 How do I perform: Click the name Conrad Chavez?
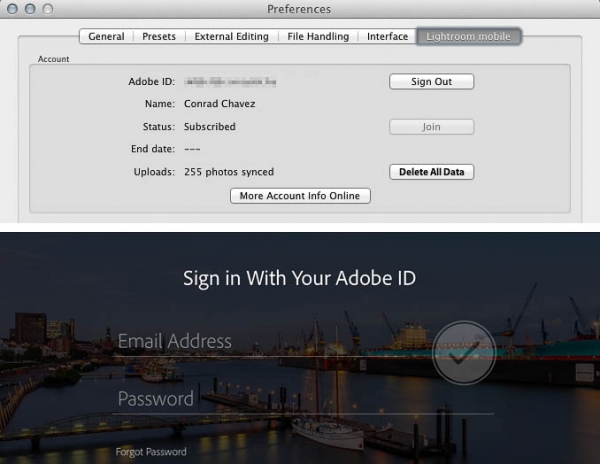(220, 104)
